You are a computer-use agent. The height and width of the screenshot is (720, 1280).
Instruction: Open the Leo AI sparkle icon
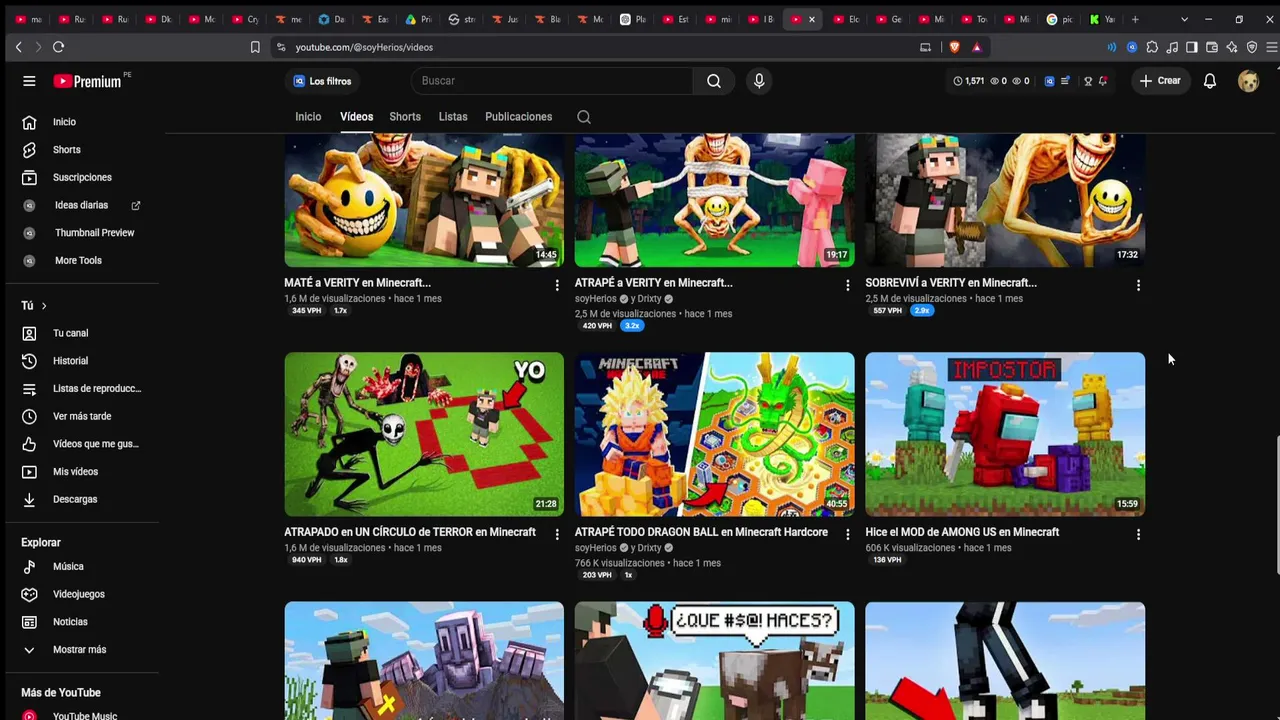click(1232, 47)
